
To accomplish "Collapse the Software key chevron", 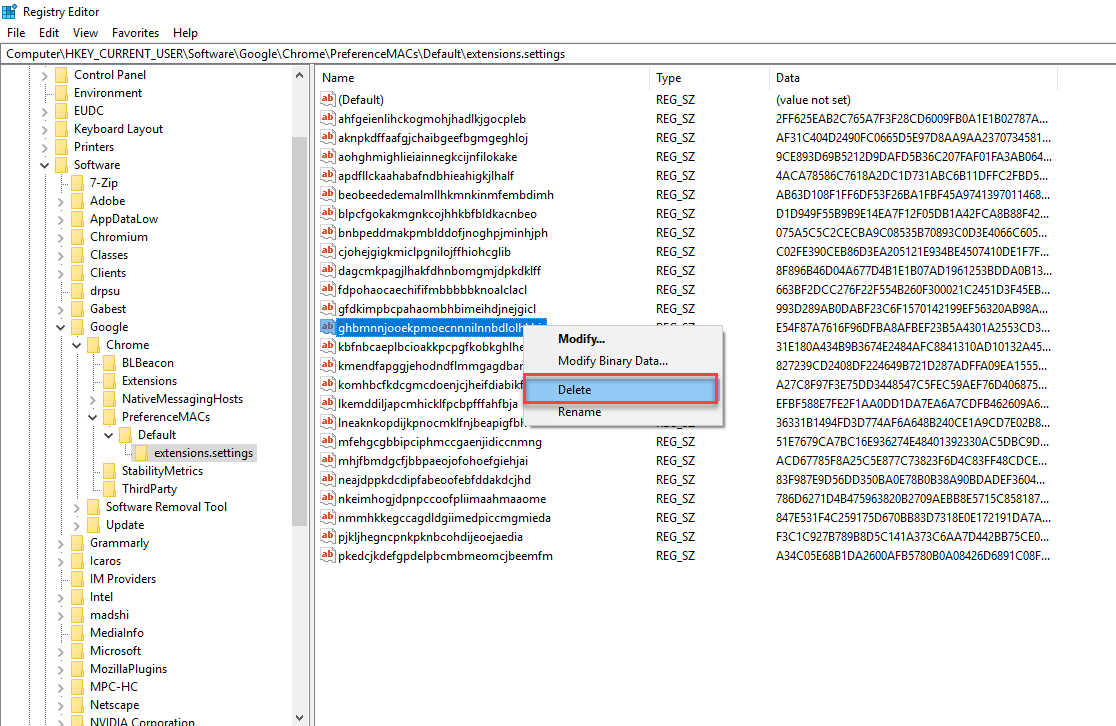I will tap(44, 164).
